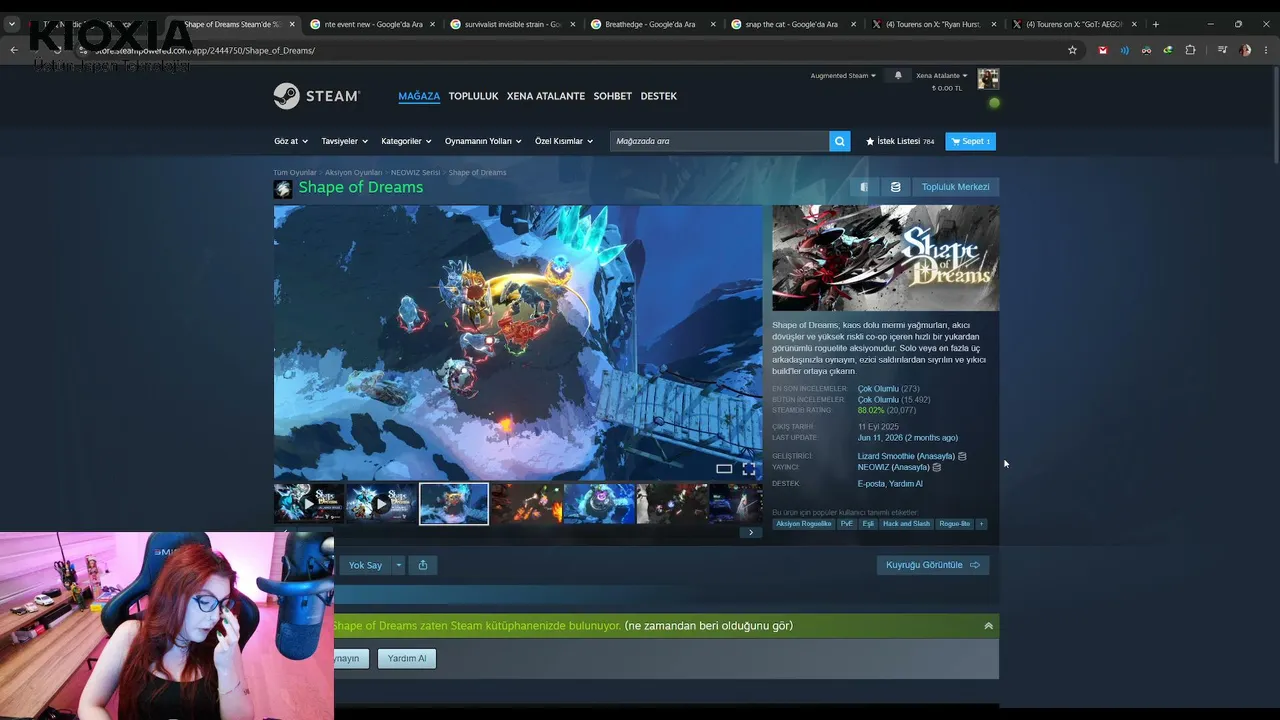The width and height of the screenshot is (1280, 720).
Task: Click the magnifier search button in Steam store
Action: point(840,141)
